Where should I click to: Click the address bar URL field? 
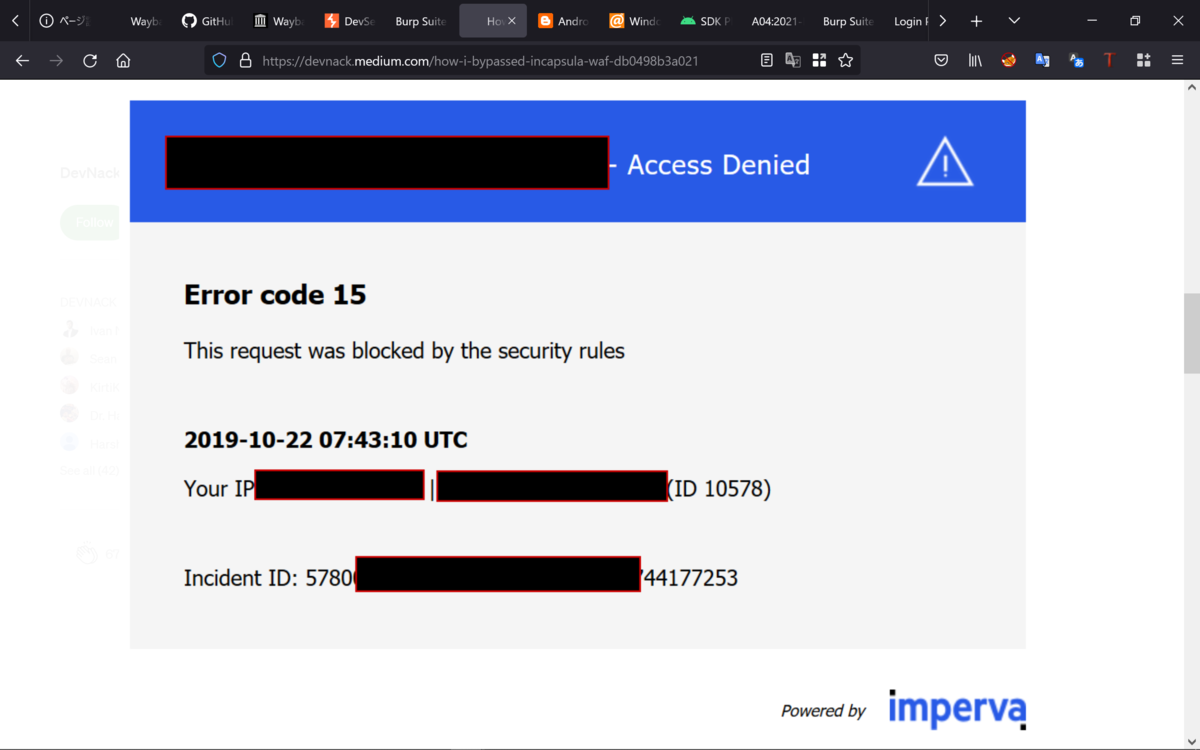coord(480,61)
